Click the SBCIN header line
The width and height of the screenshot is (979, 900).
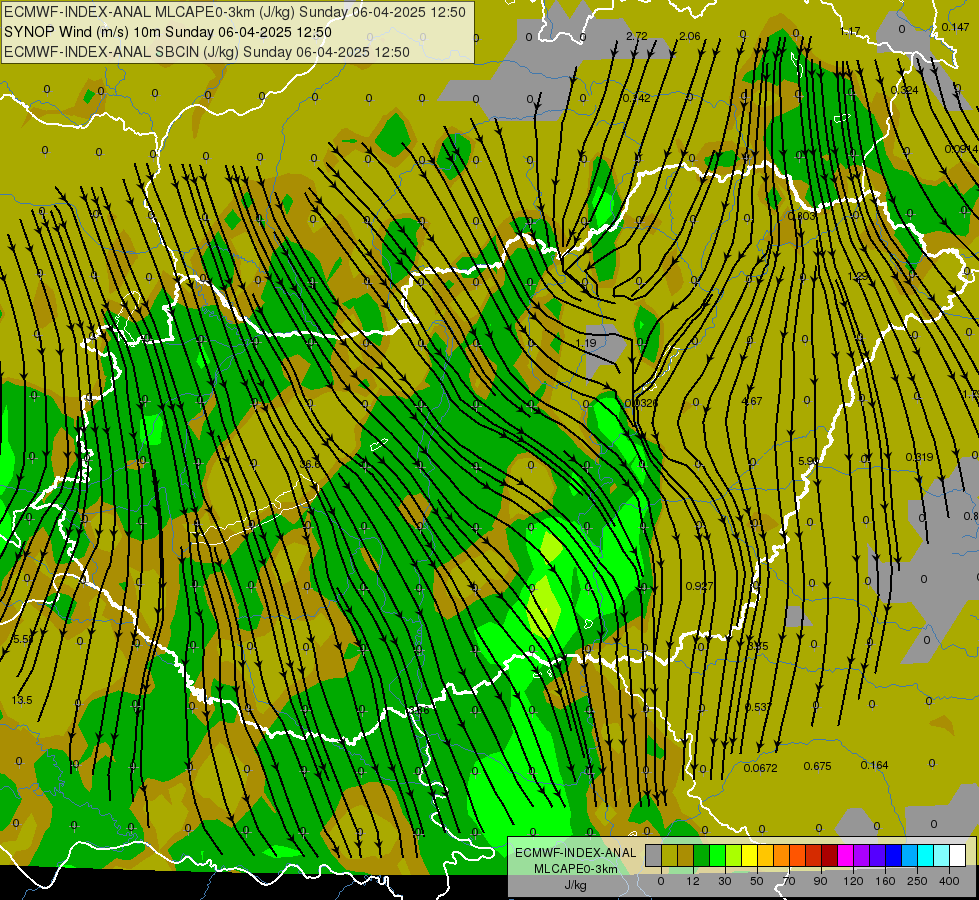pos(207,52)
